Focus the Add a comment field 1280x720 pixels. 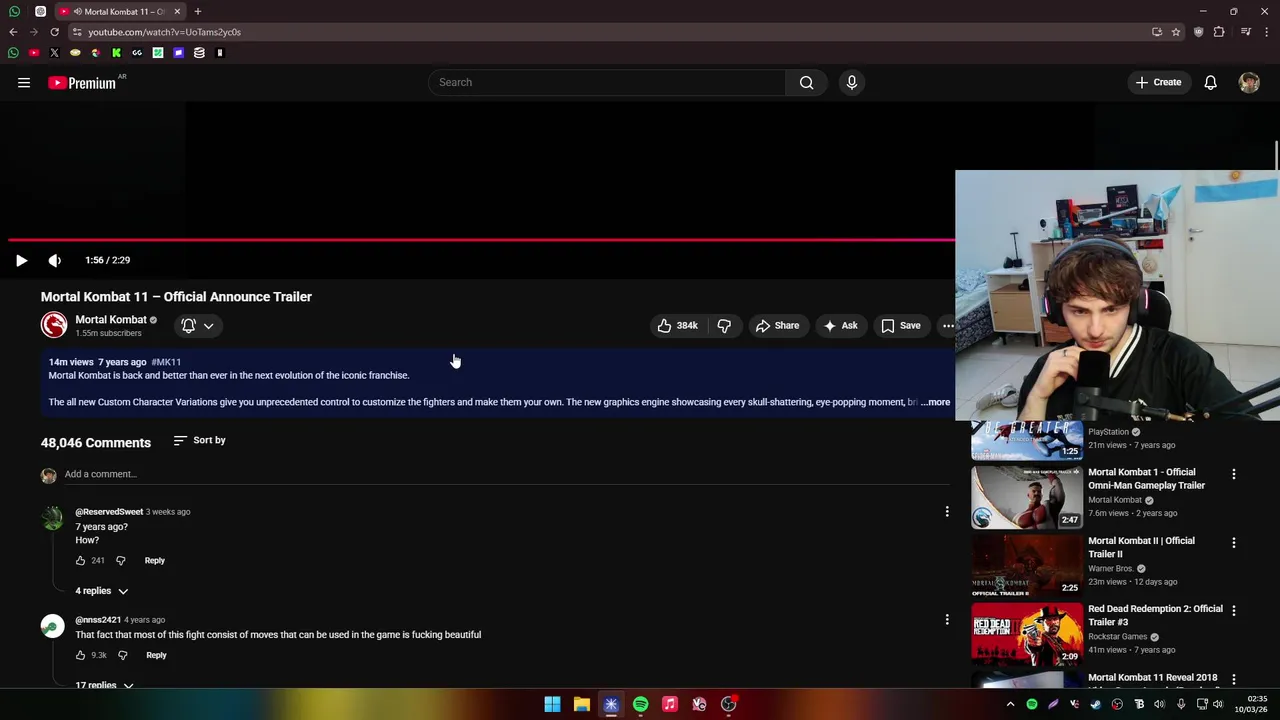(x=506, y=474)
